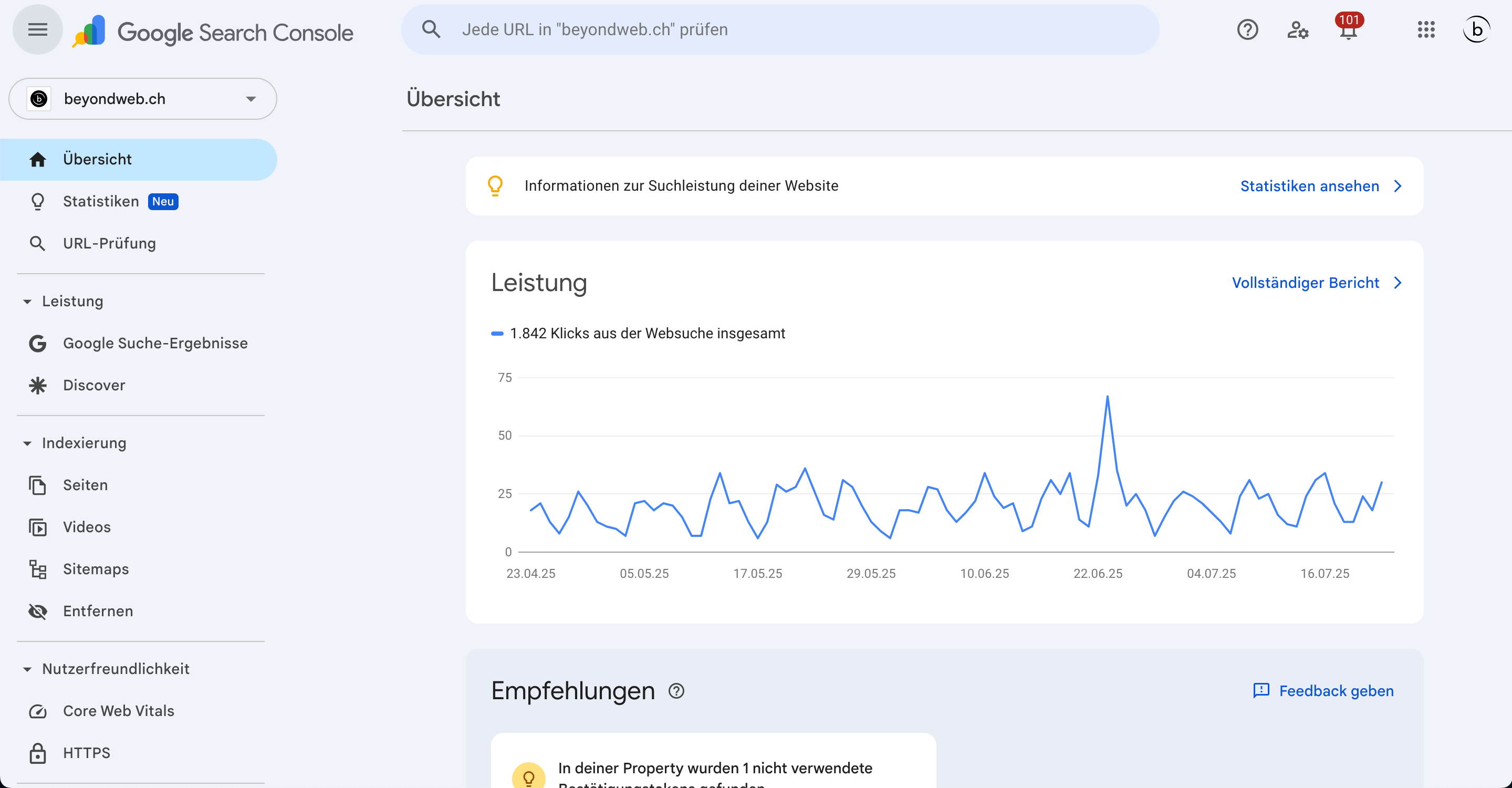This screenshot has height=788, width=1512.
Task: Click the HTTPS lock icon
Action: point(38,753)
